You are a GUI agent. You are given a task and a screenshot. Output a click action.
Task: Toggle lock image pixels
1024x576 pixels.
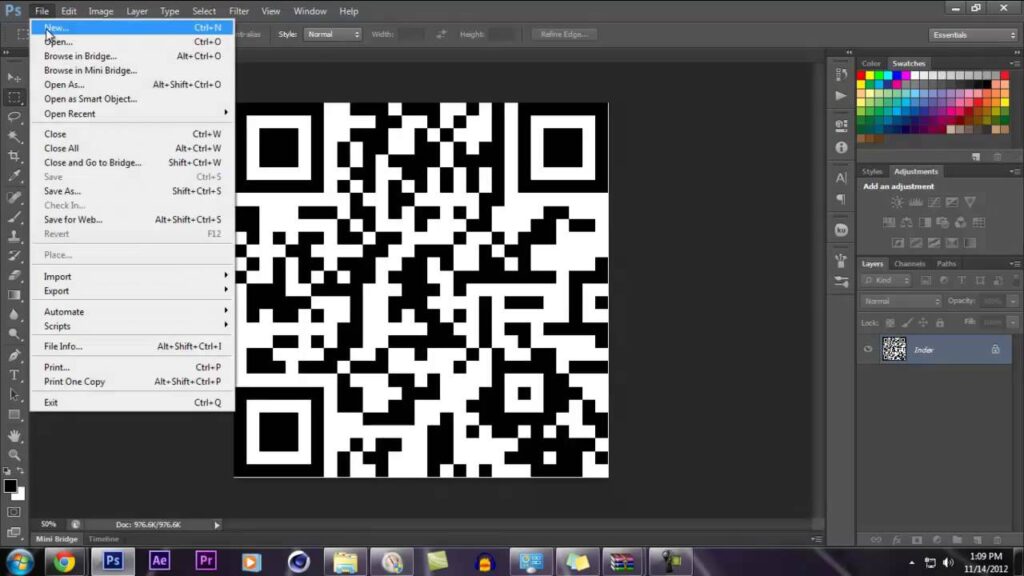tap(907, 323)
